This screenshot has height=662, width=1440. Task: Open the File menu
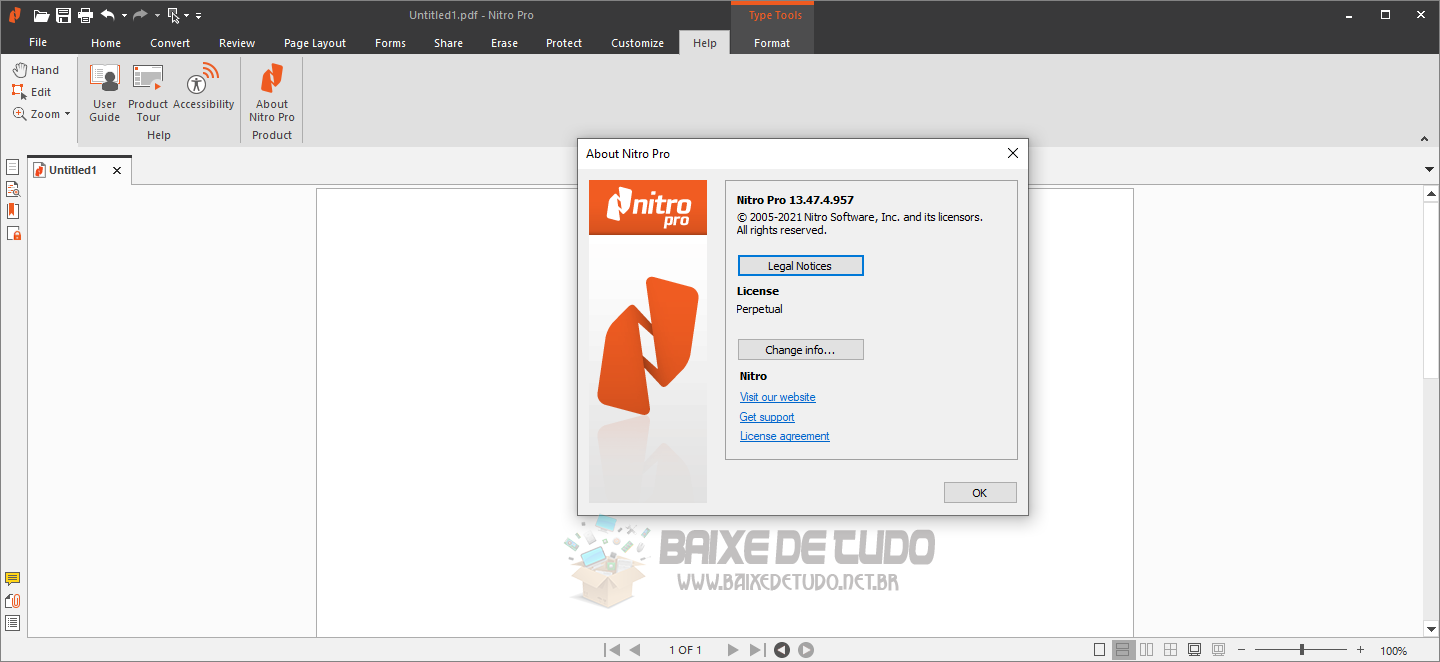click(38, 43)
